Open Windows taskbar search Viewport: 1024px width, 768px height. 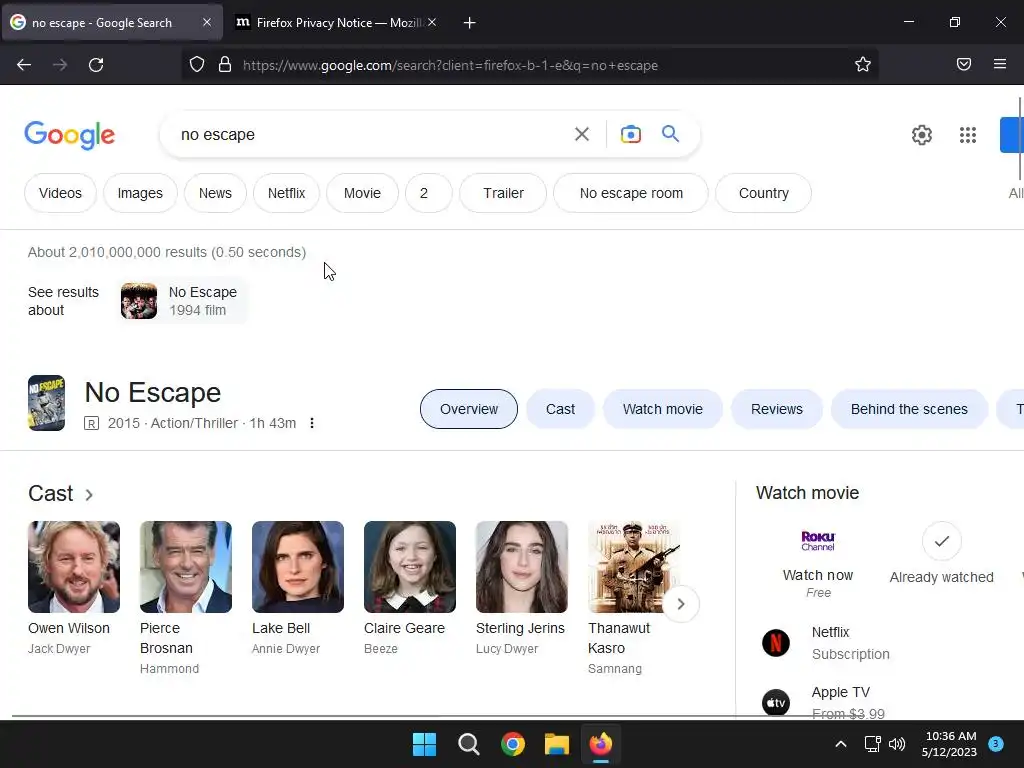point(468,744)
